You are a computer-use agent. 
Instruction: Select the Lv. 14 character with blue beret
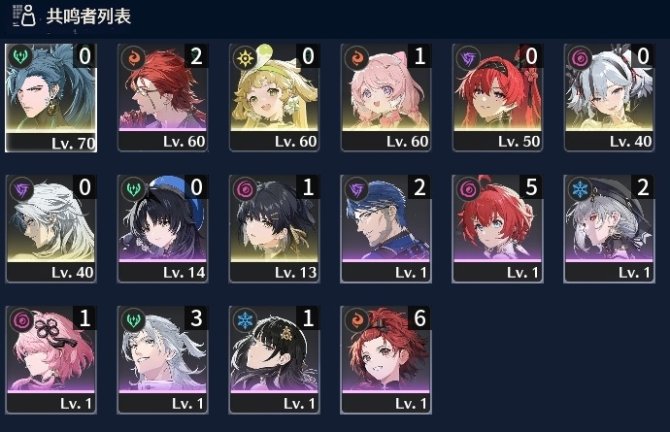tap(163, 229)
